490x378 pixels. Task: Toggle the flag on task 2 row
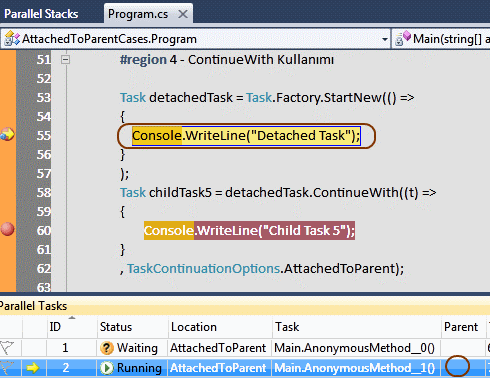pos(7,368)
